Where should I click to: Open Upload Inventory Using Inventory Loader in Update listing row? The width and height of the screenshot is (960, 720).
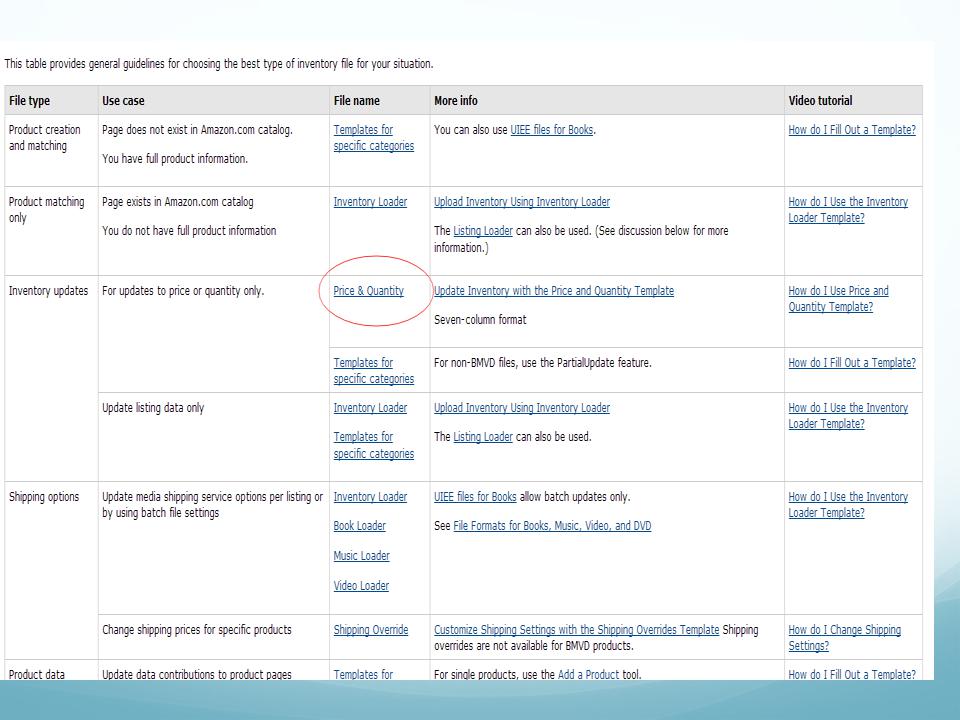click(522, 408)
